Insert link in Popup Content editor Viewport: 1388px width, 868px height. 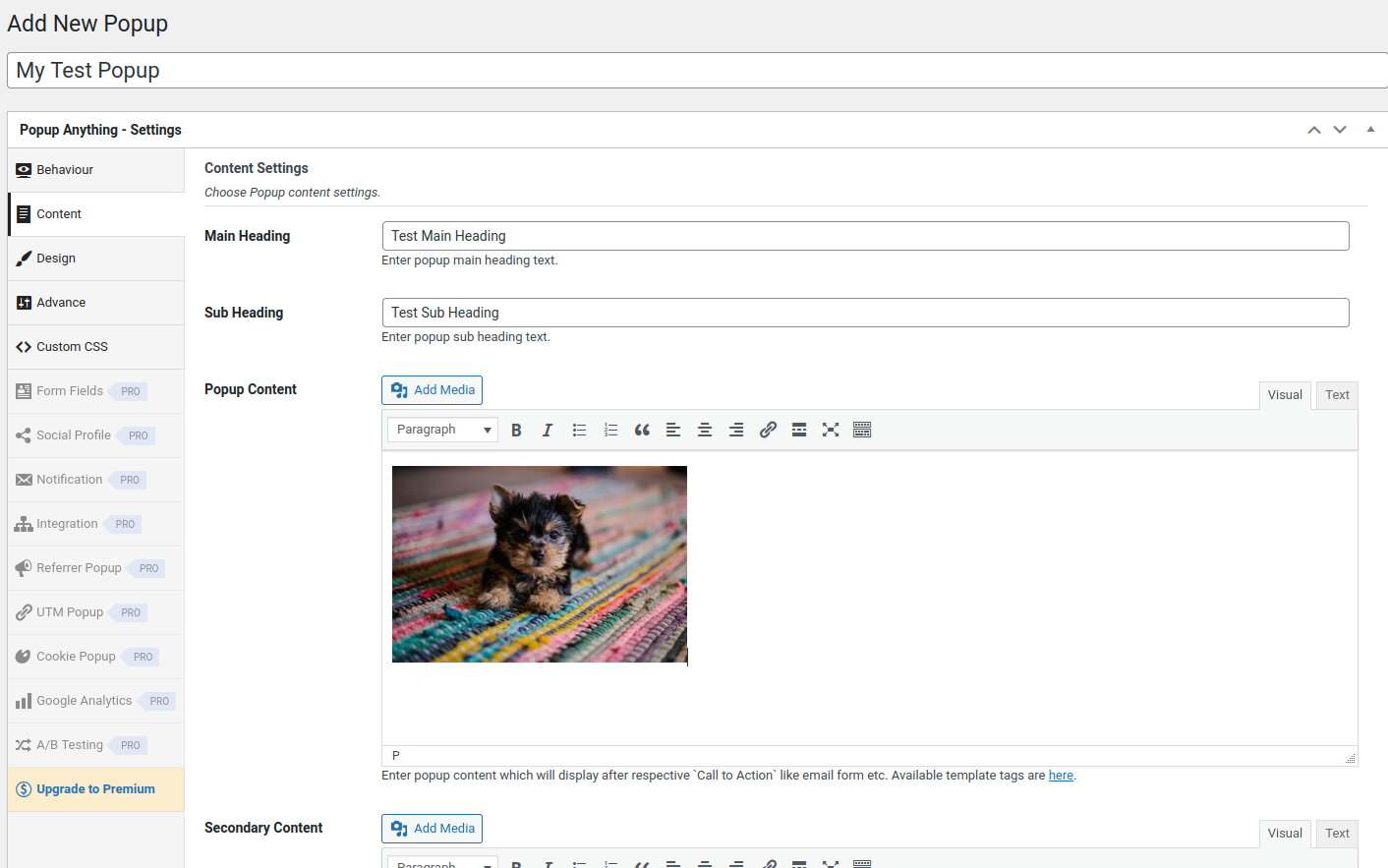(x=768, y=430)
